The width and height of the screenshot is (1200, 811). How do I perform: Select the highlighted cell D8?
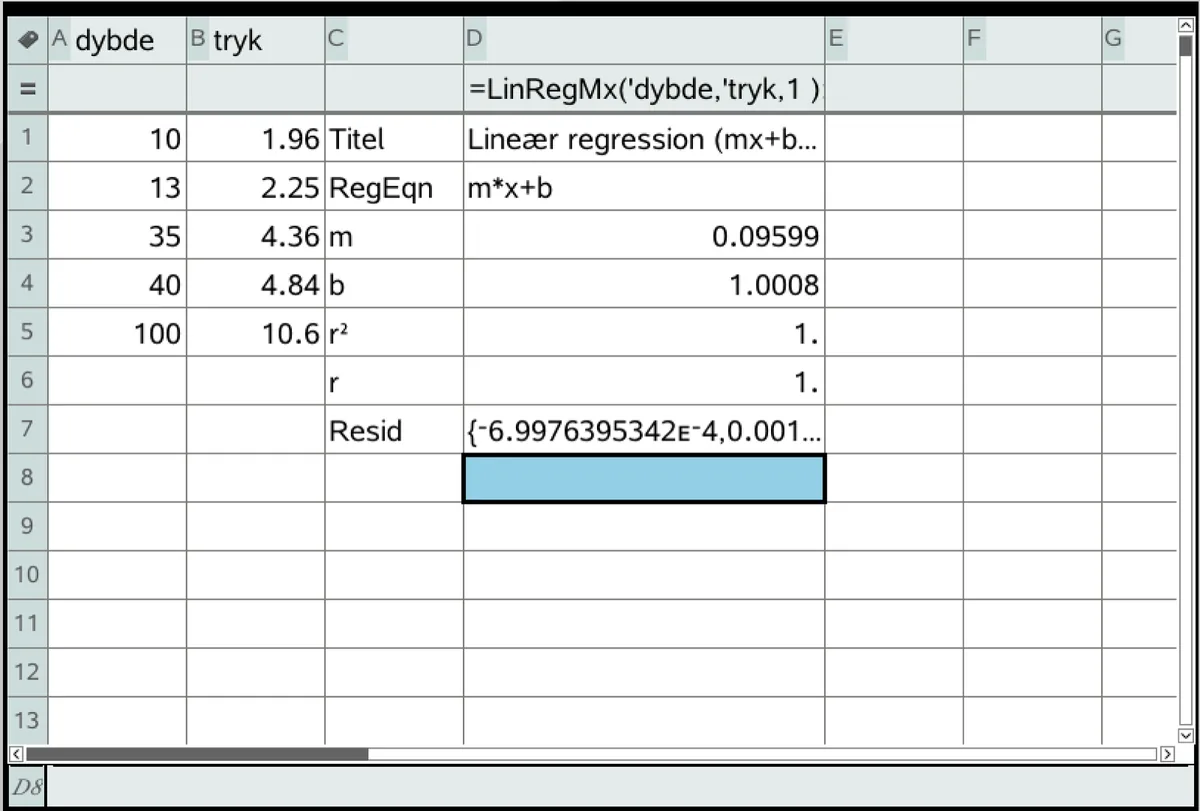pyautogui.click(x=644, y=478)
